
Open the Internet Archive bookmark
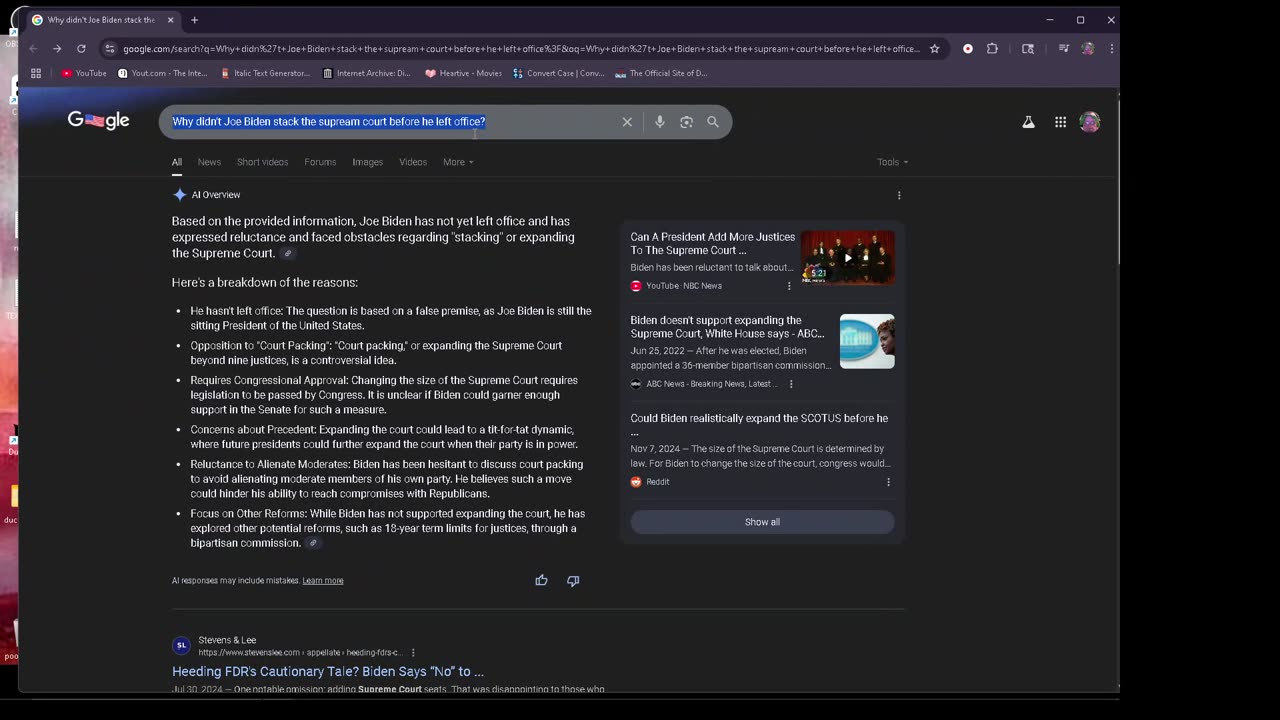pyautogui.click(x=366, y=73)
